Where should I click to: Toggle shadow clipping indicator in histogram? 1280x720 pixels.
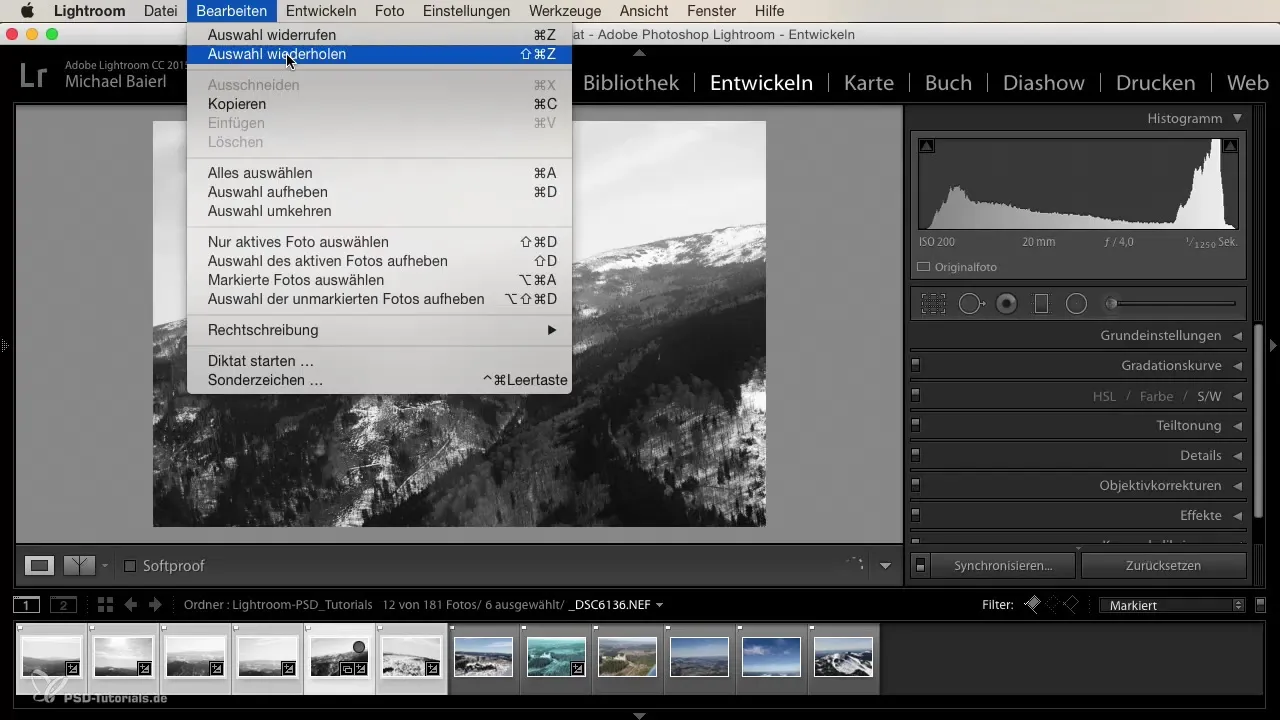[926, 146]
